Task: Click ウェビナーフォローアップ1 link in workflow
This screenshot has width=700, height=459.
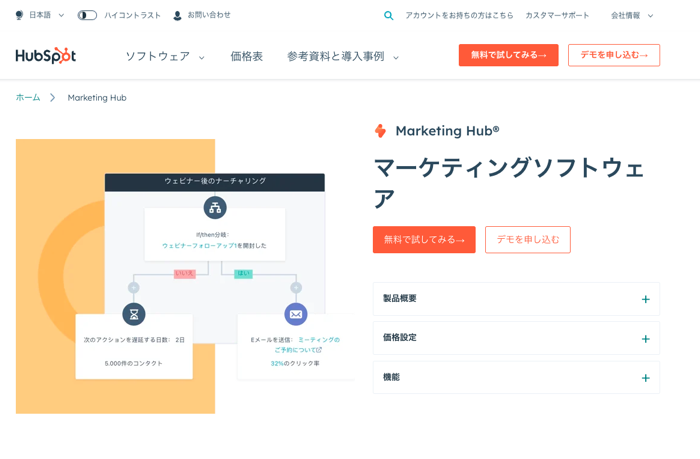Action: tap(199, 246)
